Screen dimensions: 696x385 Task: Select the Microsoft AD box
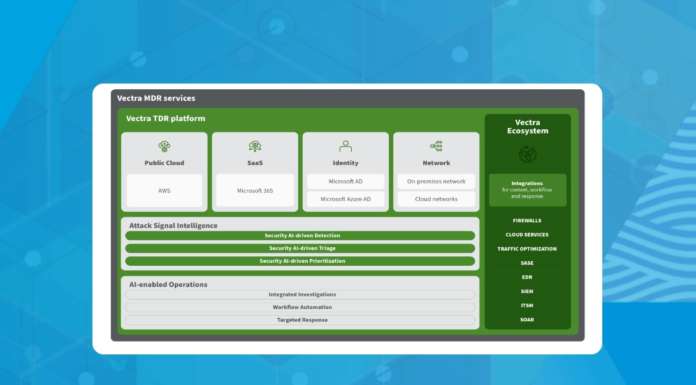(345, 182)
